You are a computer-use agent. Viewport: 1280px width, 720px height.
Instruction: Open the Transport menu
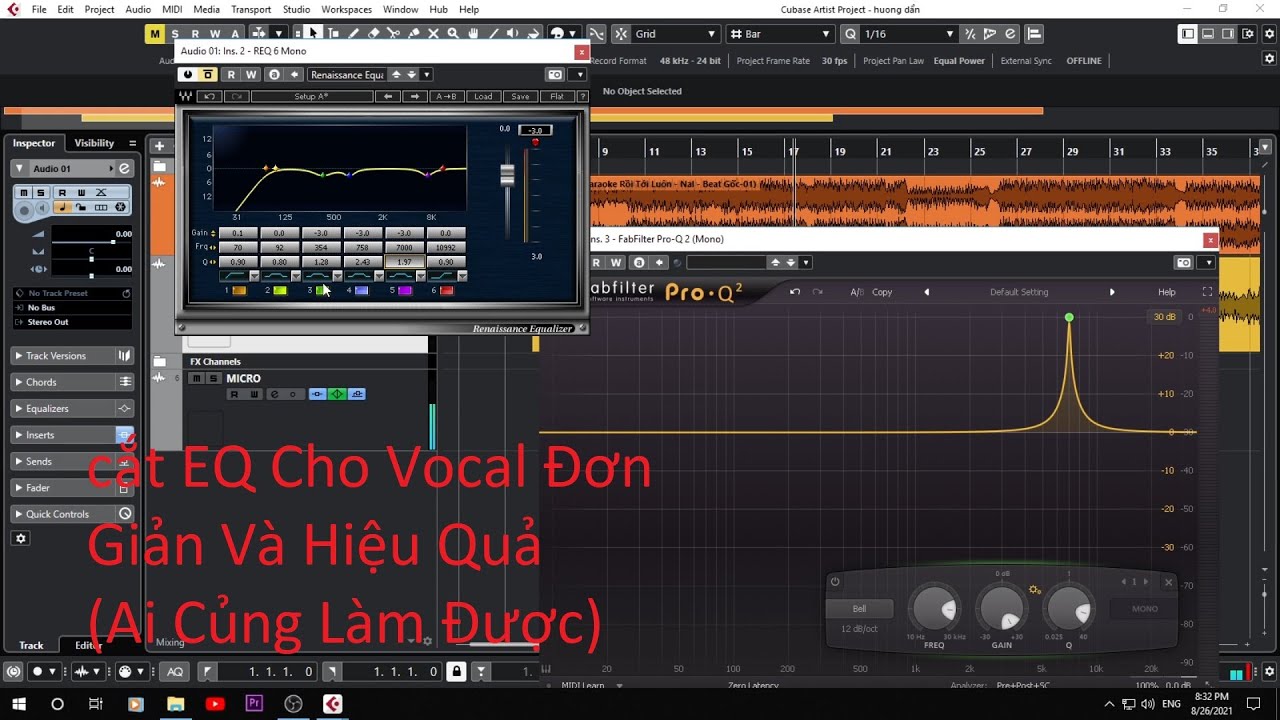click(251, 9)
